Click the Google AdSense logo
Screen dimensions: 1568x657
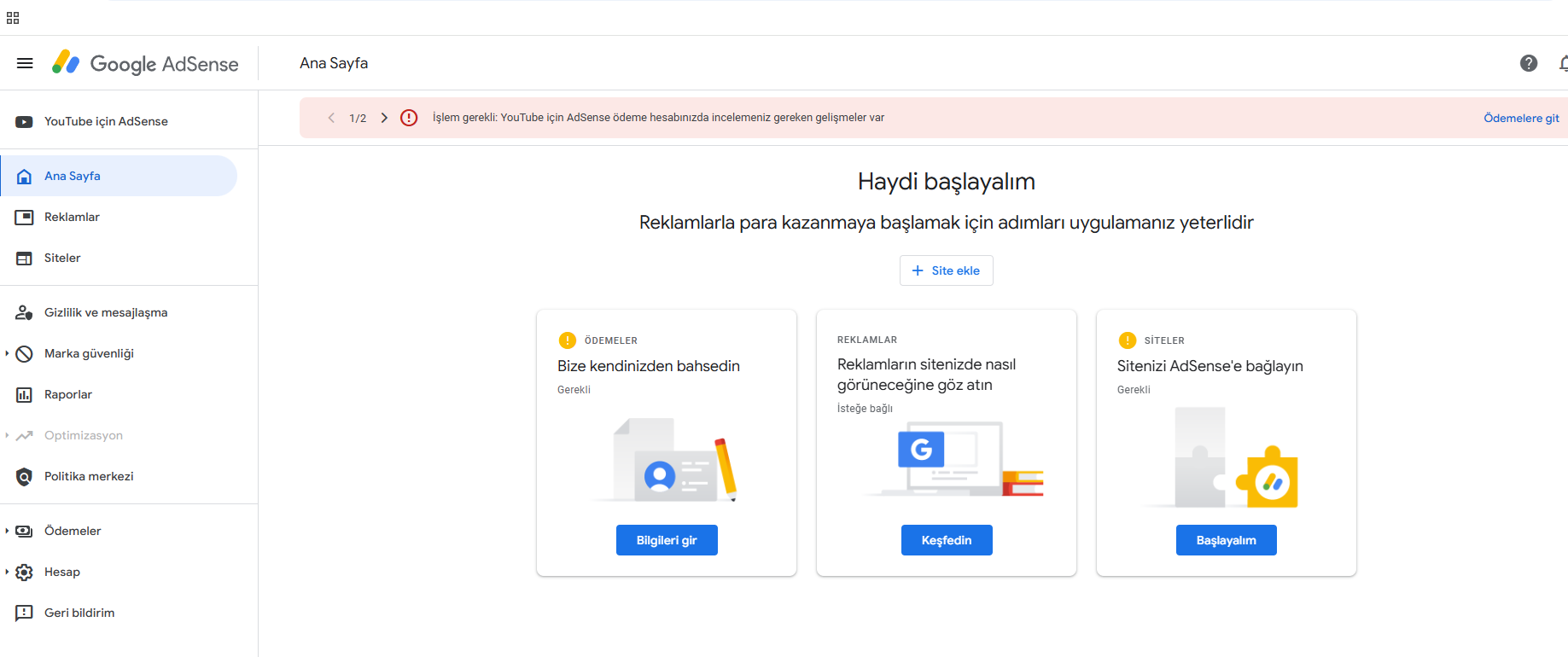145,63
